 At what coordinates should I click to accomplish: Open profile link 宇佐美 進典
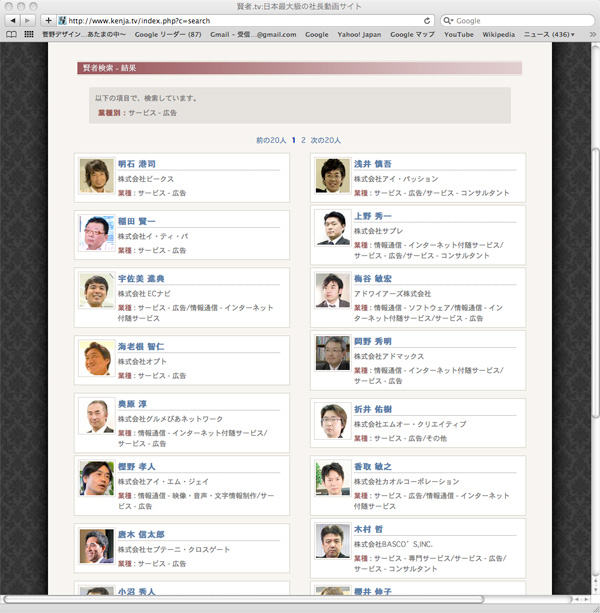(x=141, y=279)
